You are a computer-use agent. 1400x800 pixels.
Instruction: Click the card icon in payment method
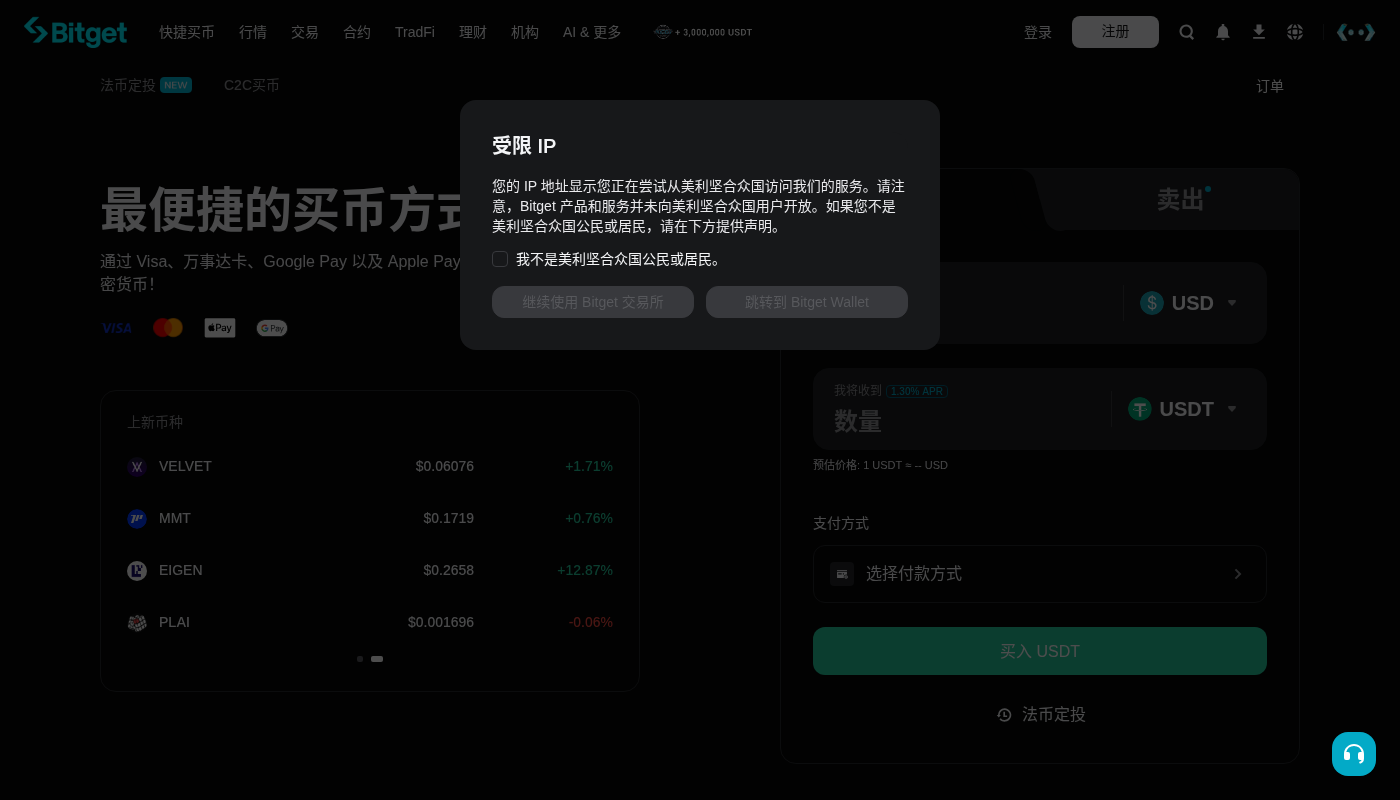(x=842, y=574)
